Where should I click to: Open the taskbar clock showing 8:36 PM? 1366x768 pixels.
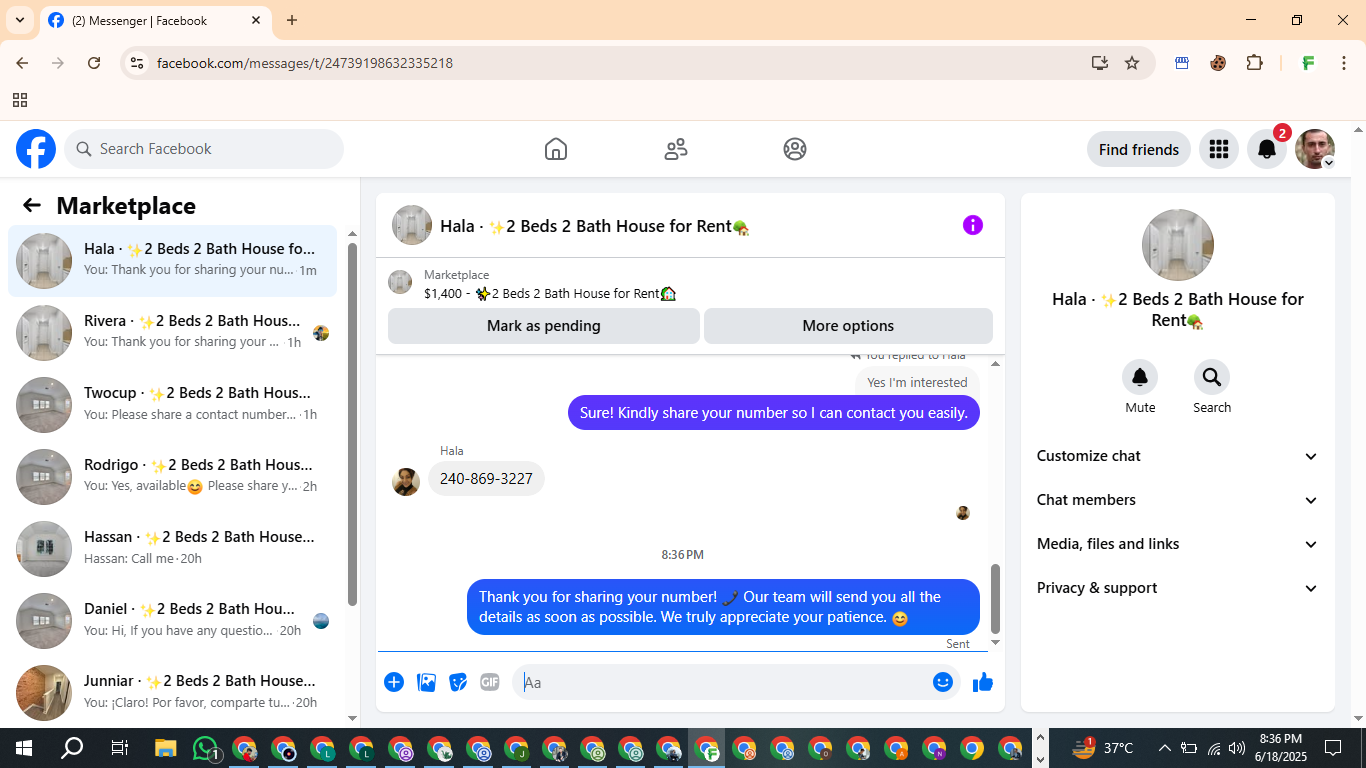click(1280, 748)
